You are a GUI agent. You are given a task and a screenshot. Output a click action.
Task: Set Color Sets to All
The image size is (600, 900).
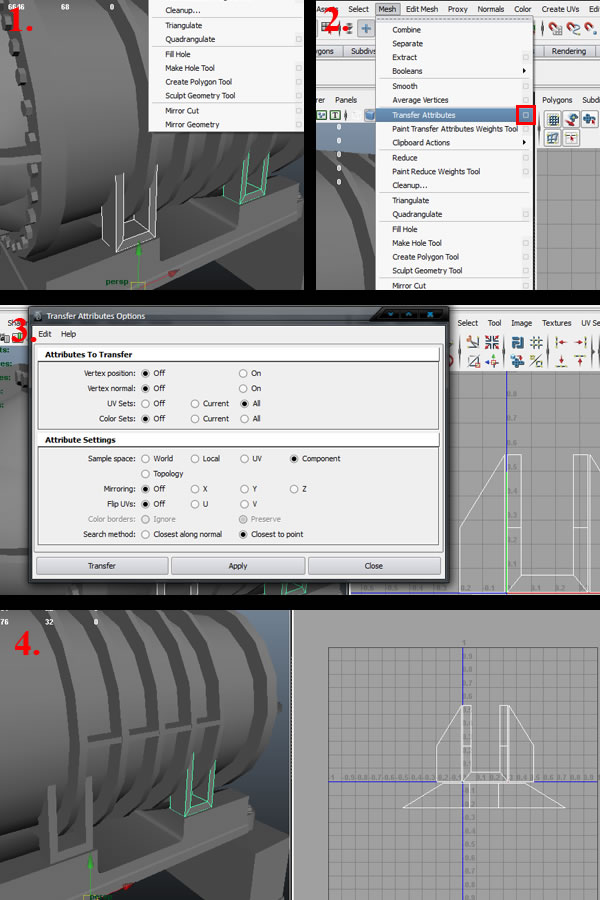[245, 419]
